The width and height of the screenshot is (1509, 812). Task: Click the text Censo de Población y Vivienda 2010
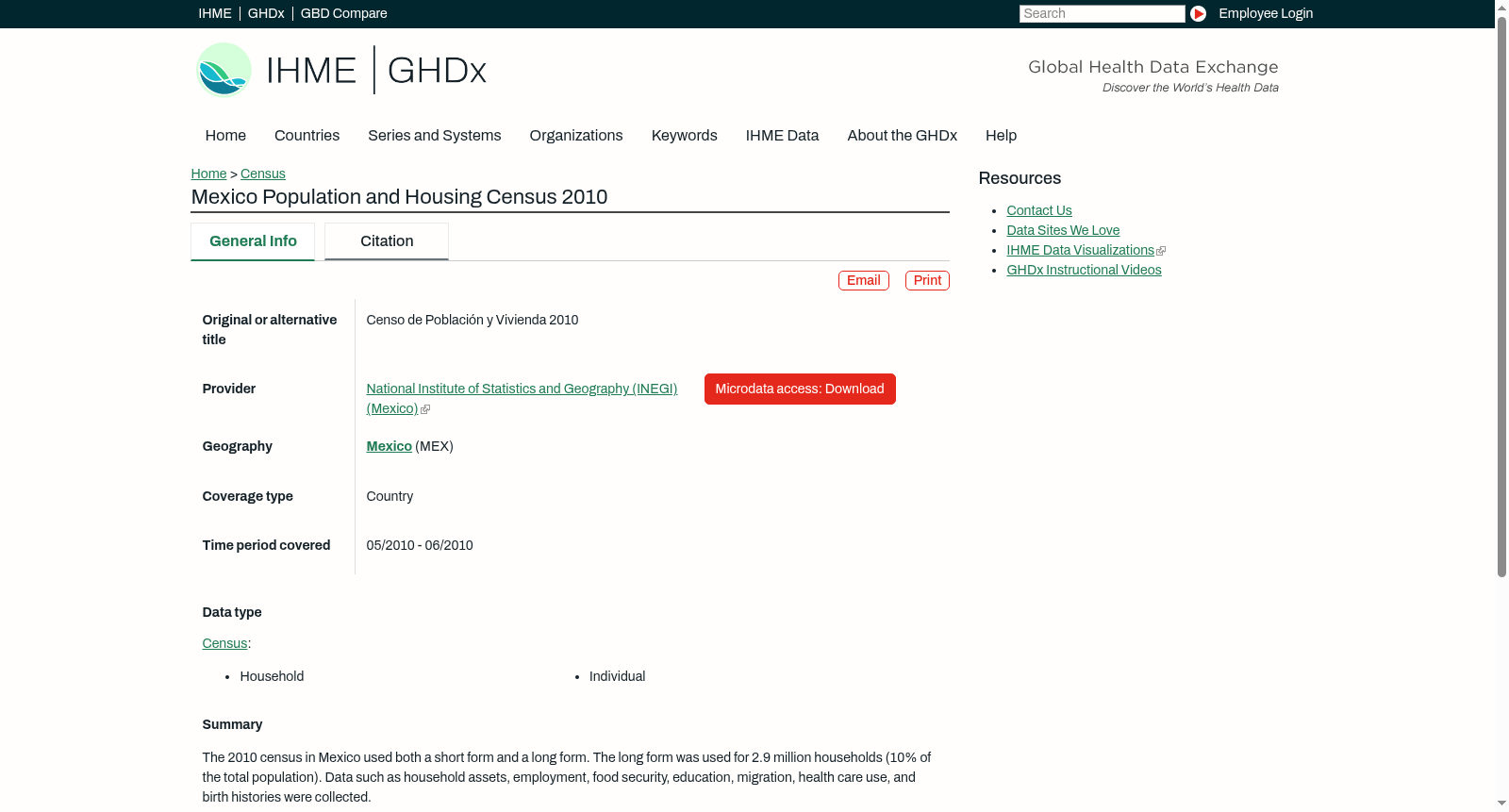click(x=473, y=320)
